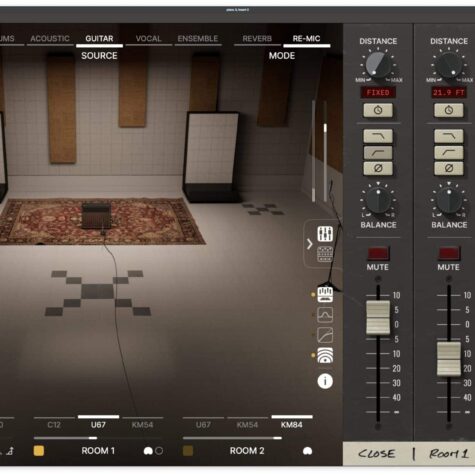Enable low-cut filter on CLOSE channel
475x475 pixels.
click(x=378, y=152)
